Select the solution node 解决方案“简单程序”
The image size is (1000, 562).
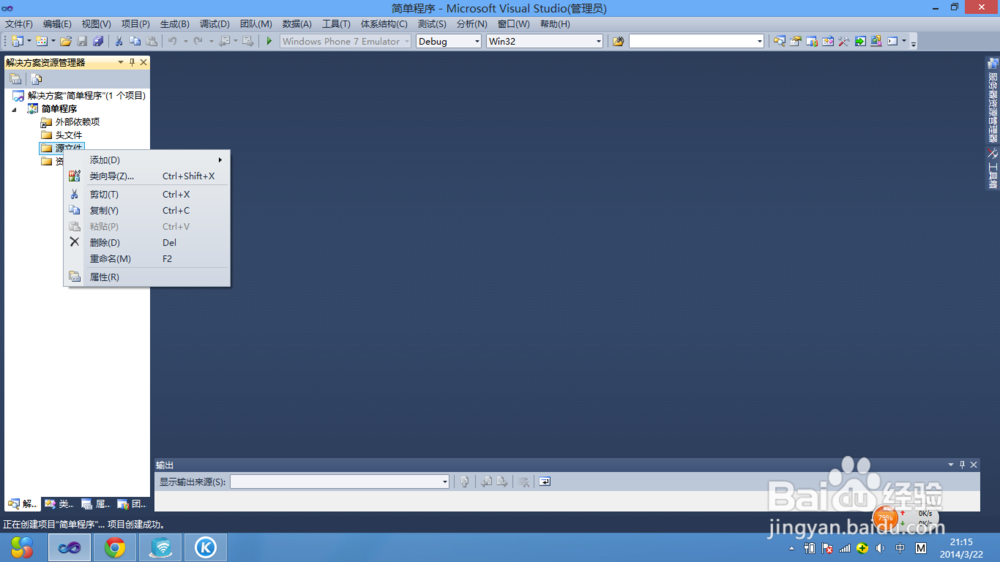click(x=80, y=96)
